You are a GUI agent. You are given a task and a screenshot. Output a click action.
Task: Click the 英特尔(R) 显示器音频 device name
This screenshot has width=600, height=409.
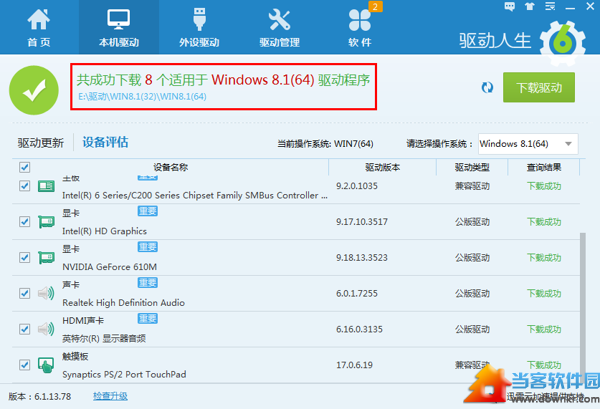[x=104, y=339]
